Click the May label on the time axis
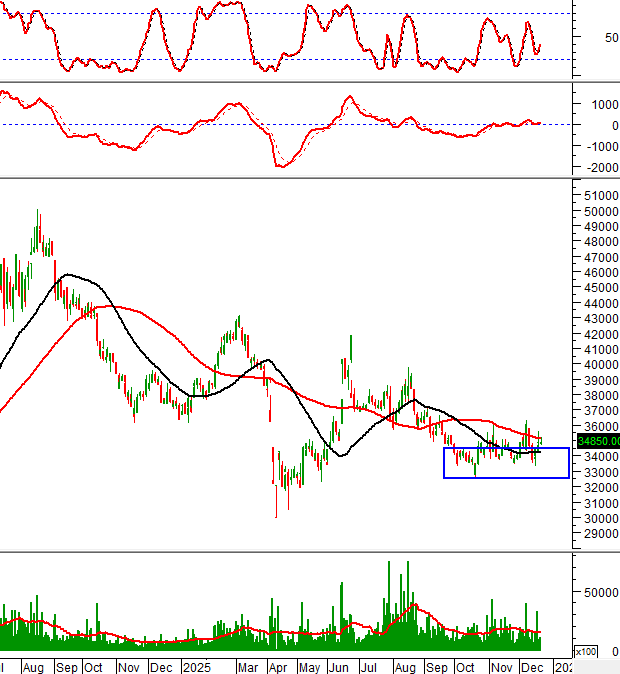The width and height of the screenshot is (620, 674). tap(310, 666)
